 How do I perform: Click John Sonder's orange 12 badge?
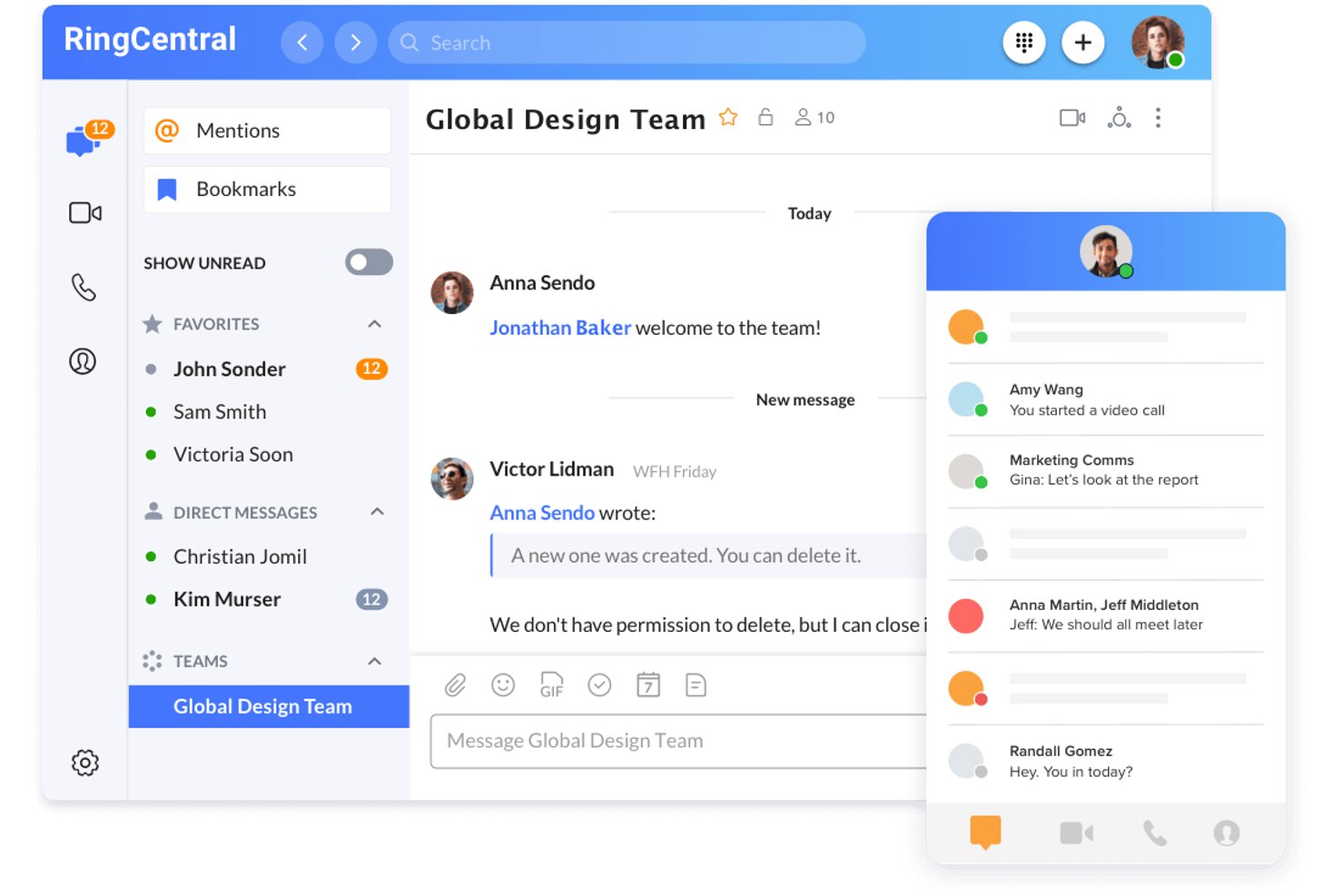coord(371,369)
